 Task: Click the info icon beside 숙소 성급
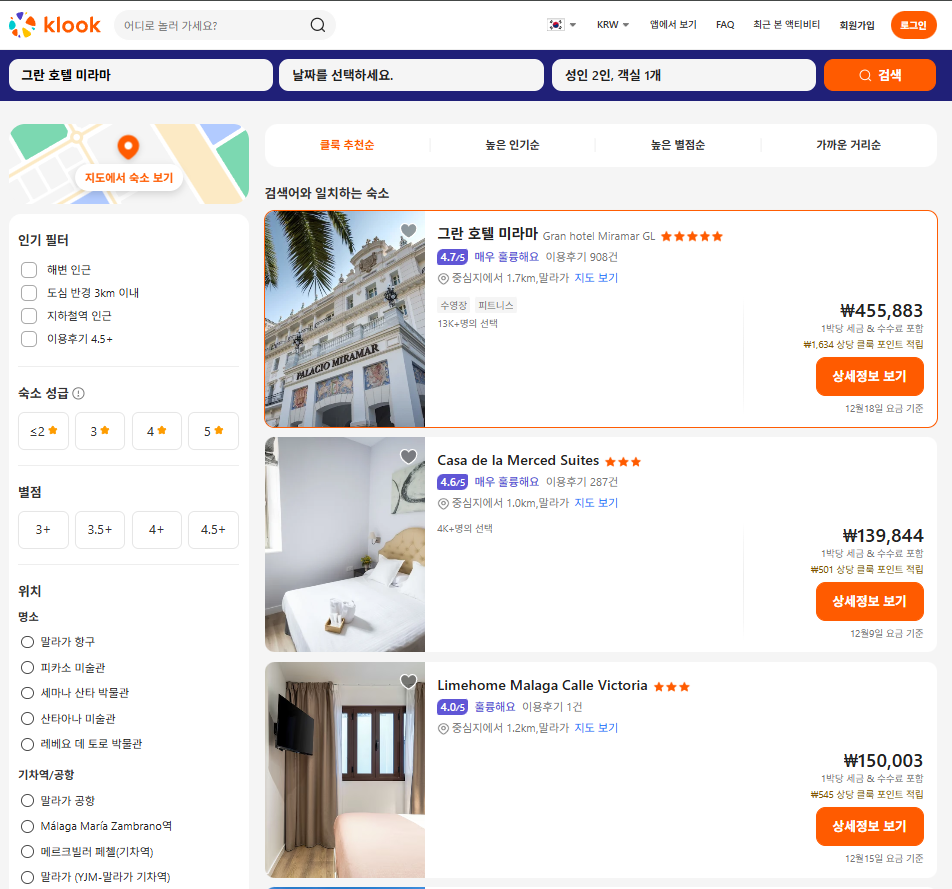(78, 393)
